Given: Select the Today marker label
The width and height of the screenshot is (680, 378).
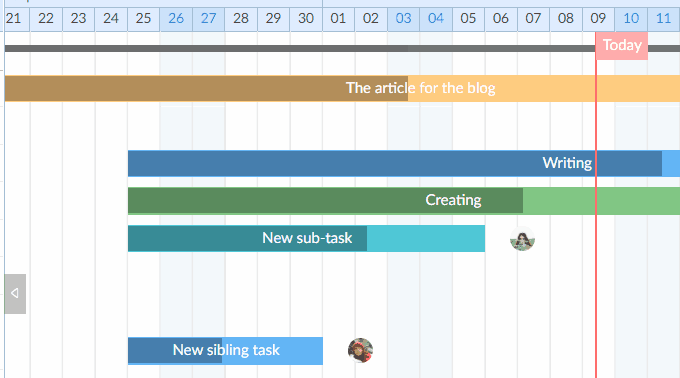Looking at the screenshot, I should (x=622, y=46).
